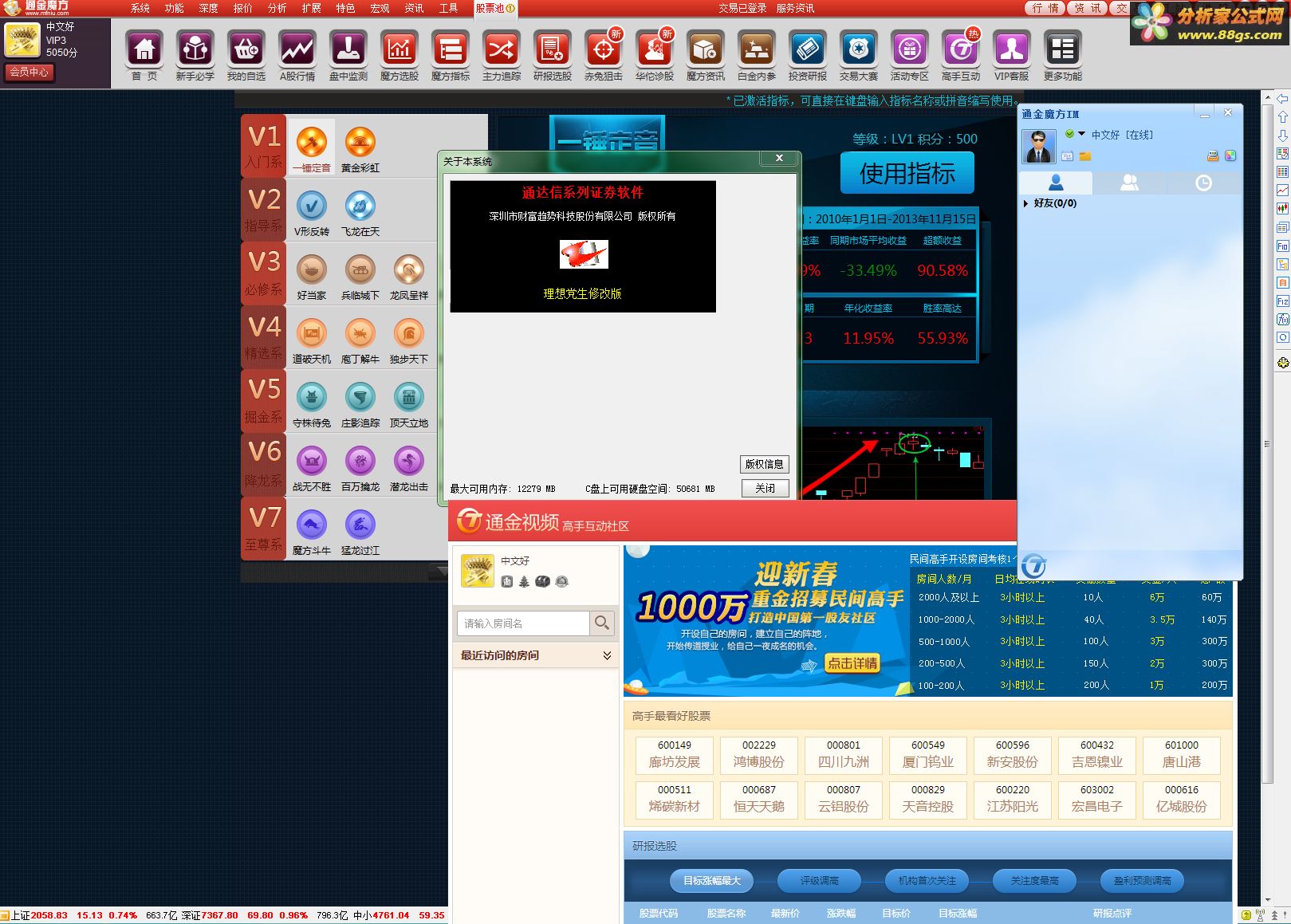Open 盘中监测 intraday monitor icon
The width and height of the screenshot is (1291, 924).
[348, 49]
